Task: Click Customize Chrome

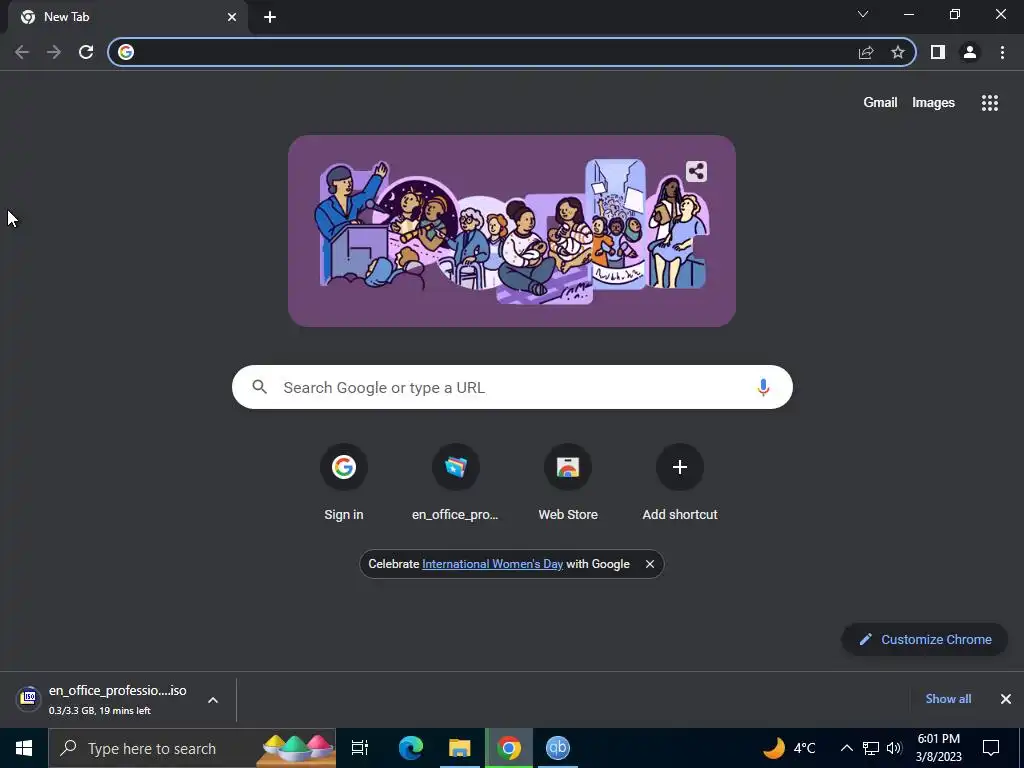Action: point(925,639)
